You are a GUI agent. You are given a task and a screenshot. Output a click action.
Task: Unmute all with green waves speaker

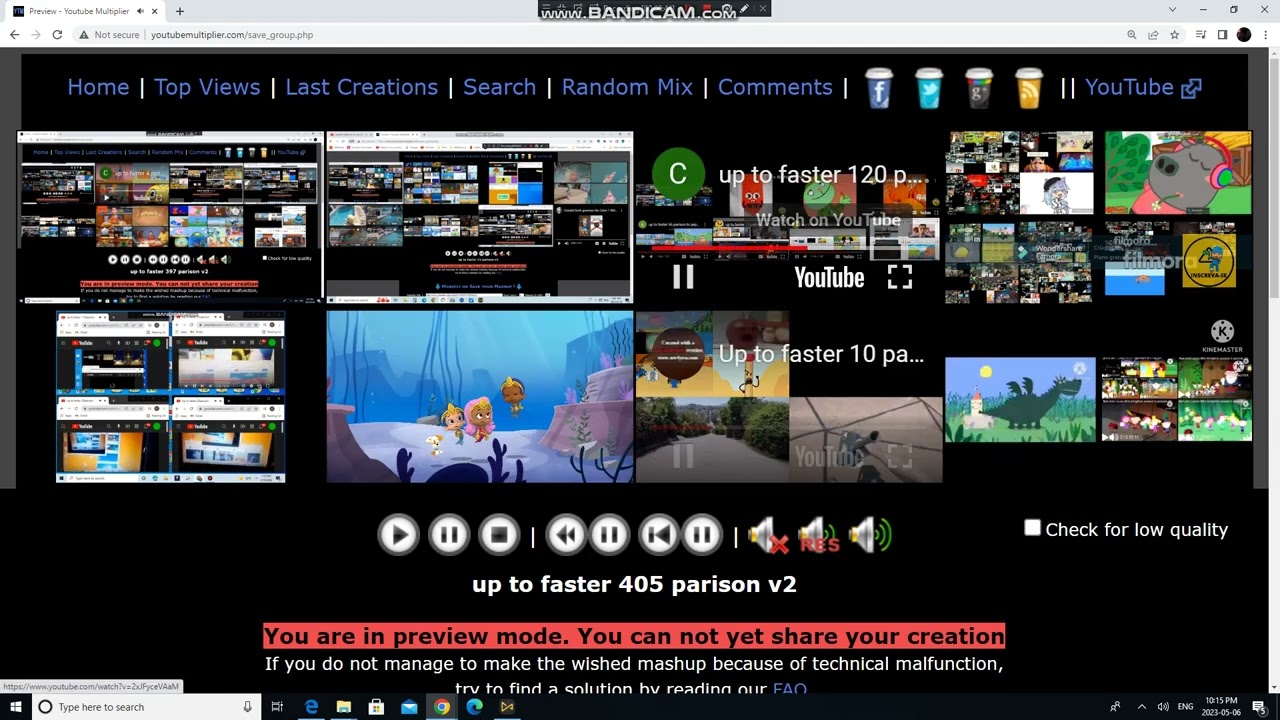869,536
